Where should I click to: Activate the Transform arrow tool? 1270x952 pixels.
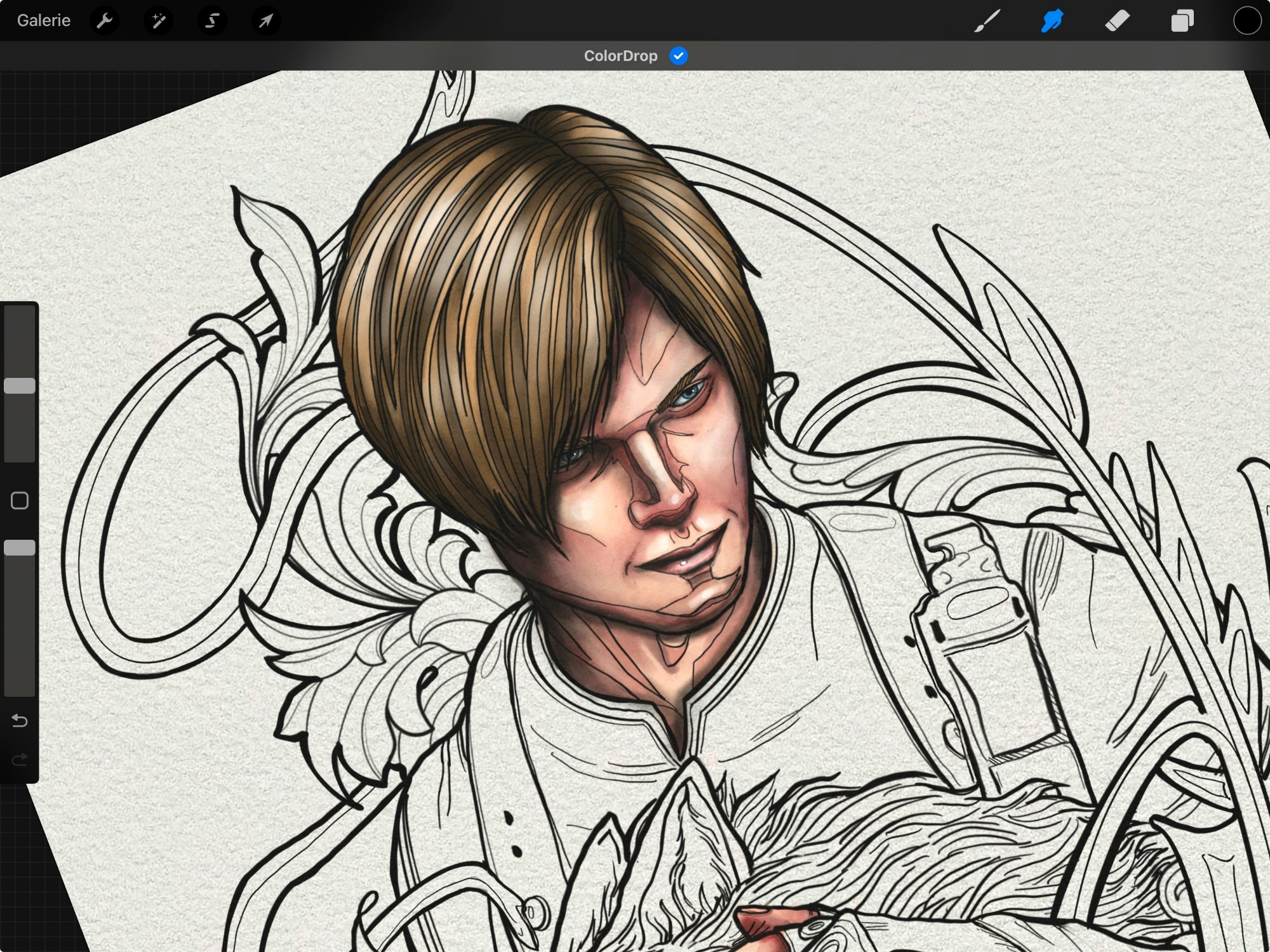coord(265,21)
